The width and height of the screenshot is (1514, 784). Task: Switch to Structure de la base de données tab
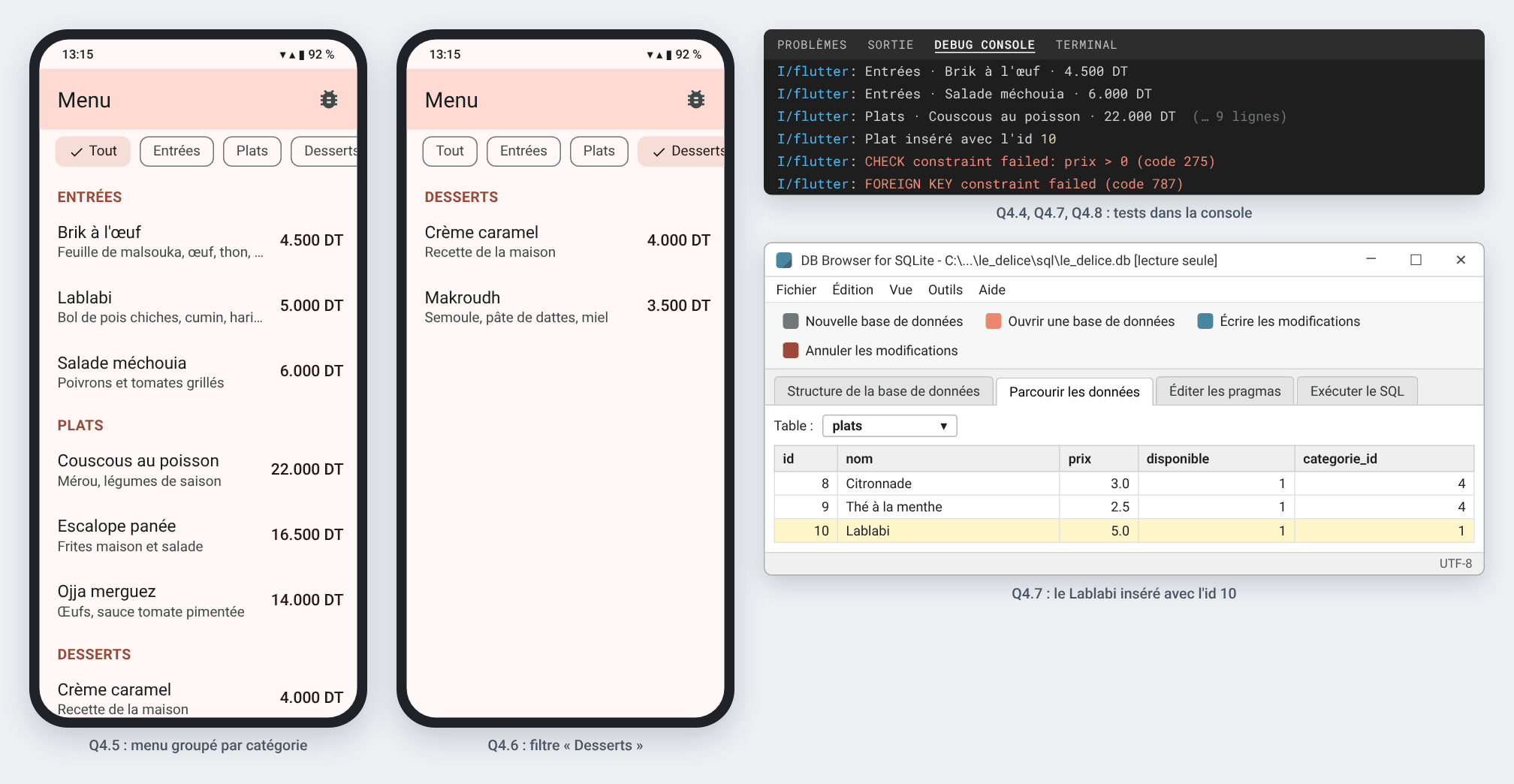tap(883, 391)
